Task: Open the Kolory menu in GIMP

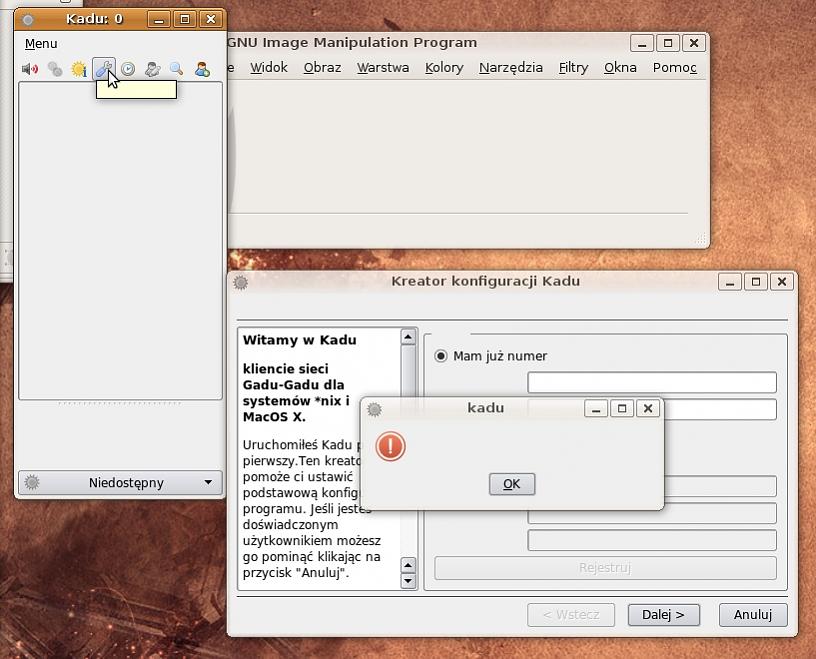Action: pos(444,68)
